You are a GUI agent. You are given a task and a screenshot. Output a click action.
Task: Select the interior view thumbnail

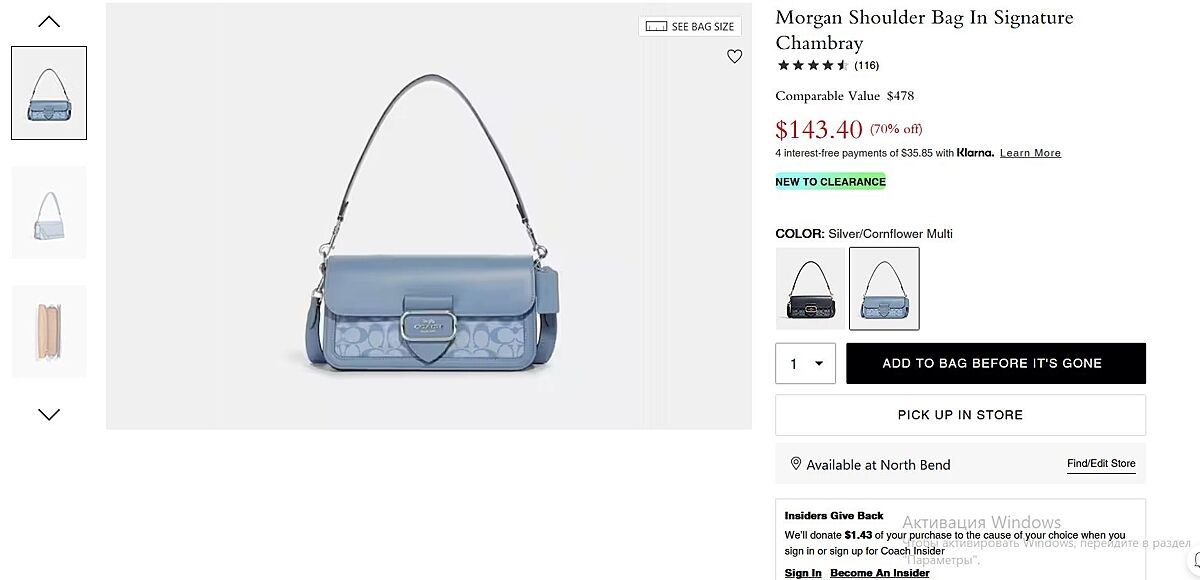49,331
